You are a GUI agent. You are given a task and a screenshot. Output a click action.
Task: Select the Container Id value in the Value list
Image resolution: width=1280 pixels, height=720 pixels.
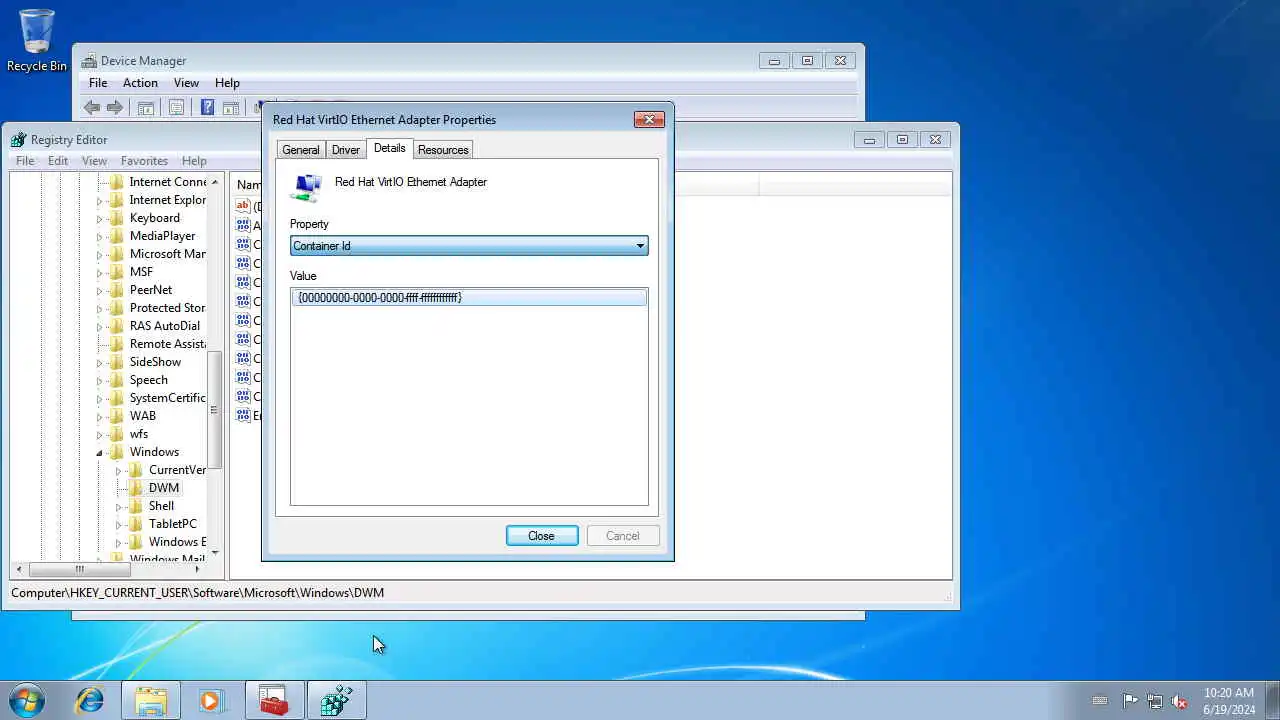[469, 298]
